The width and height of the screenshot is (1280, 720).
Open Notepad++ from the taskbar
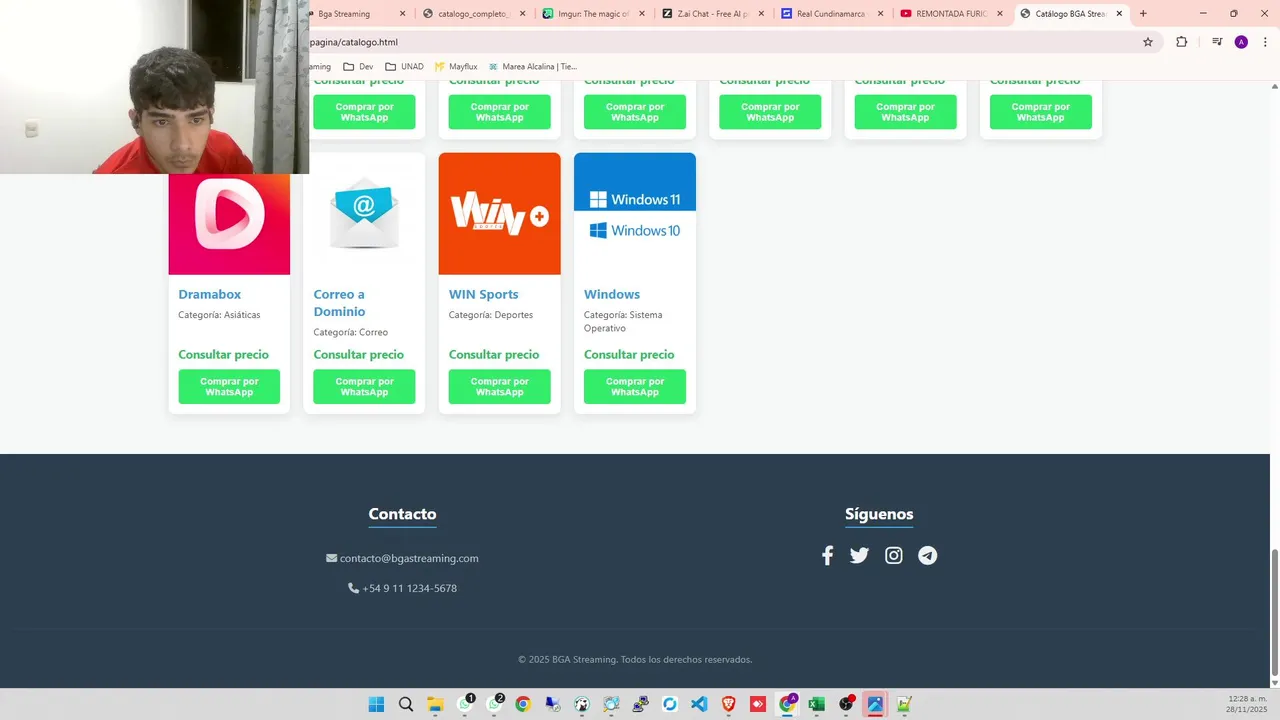pyautogui.click(x=905, y=704)
